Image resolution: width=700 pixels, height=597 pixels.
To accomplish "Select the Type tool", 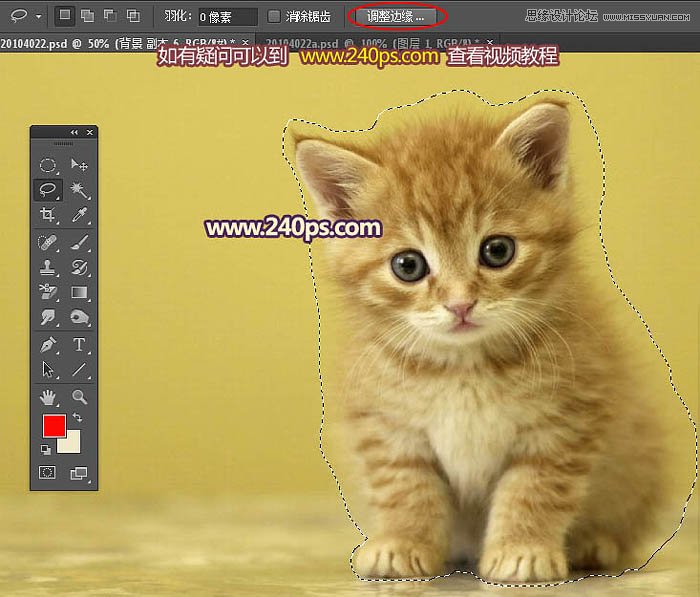I will click(79, 344).
